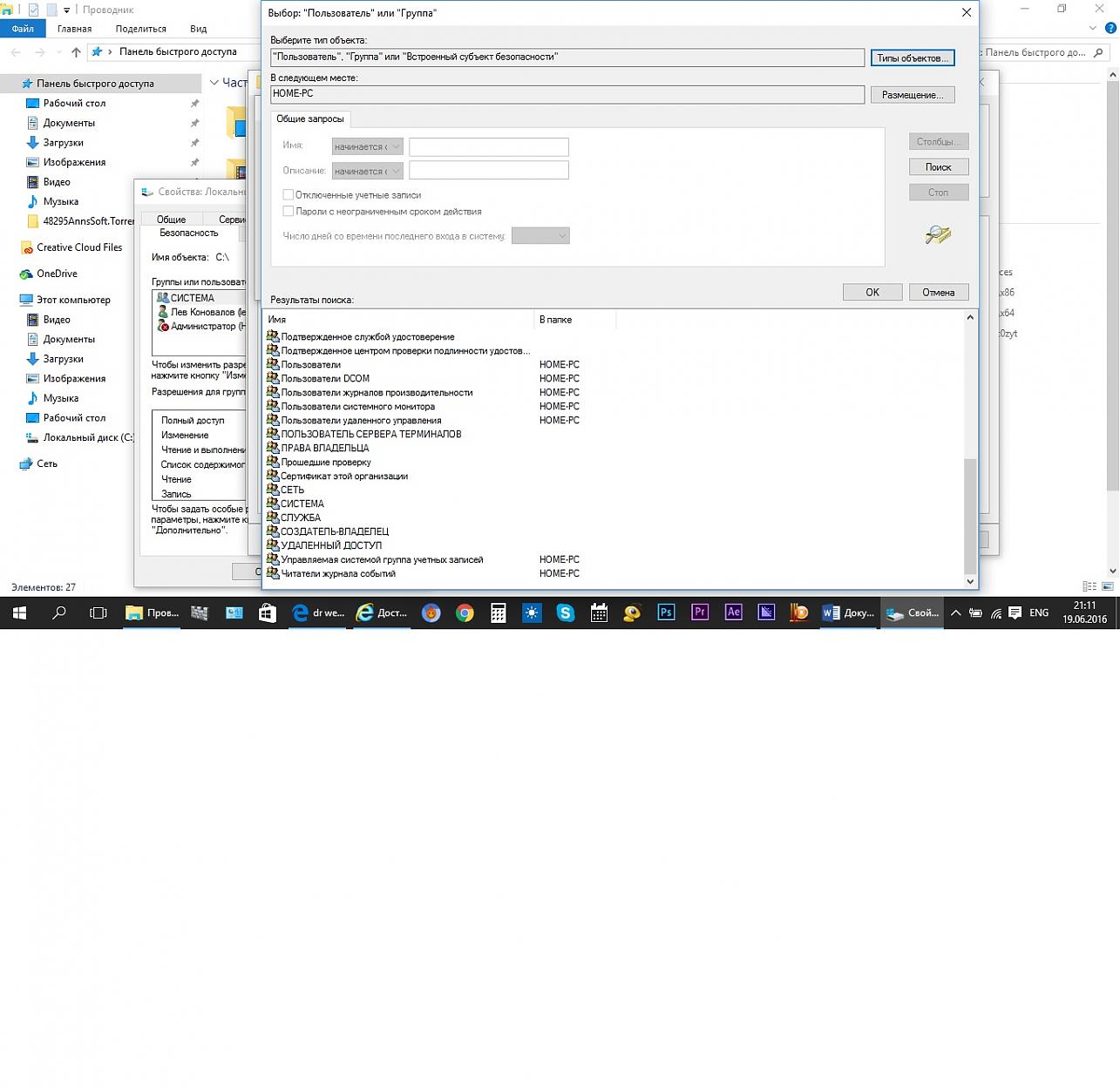
Task: Click the battery tray icon
Action: point(975,612)
